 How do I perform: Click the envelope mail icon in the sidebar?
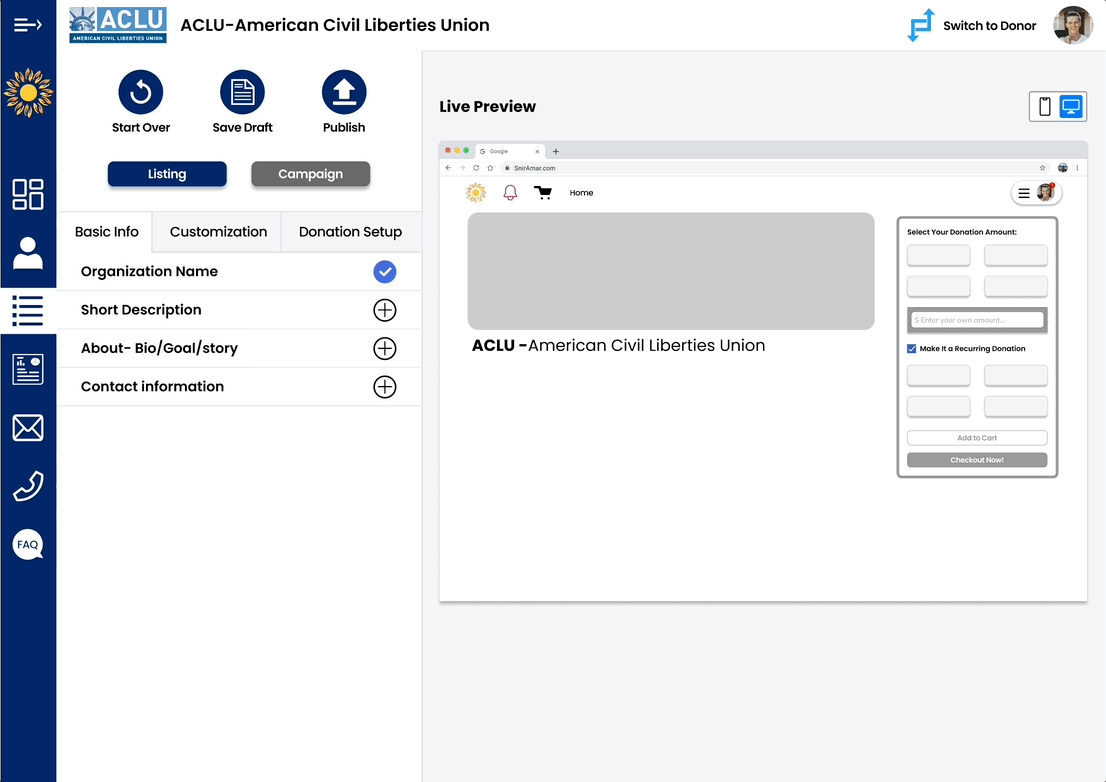pyautogui.click(x=28, y=428)
